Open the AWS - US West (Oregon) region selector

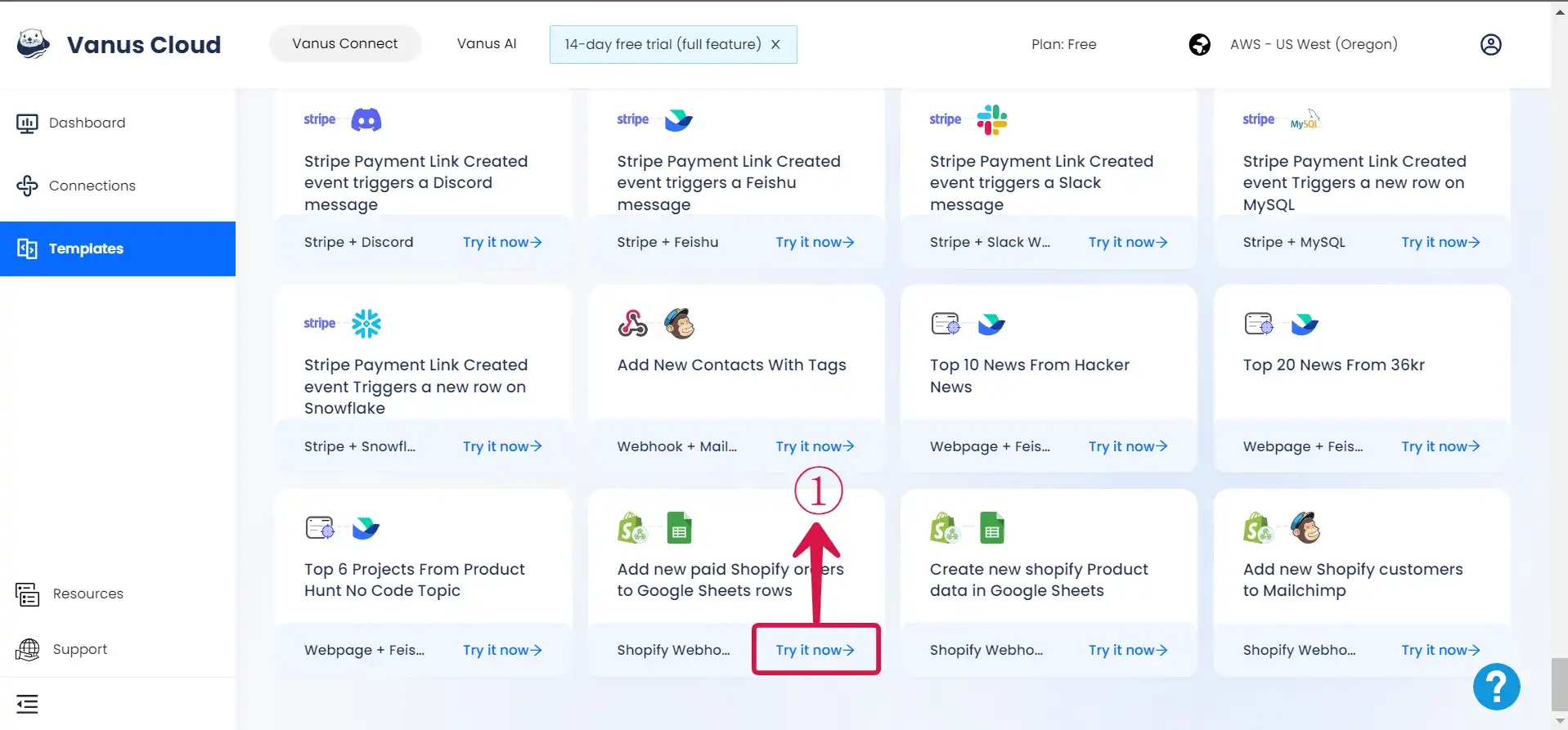click(1314, 44)
